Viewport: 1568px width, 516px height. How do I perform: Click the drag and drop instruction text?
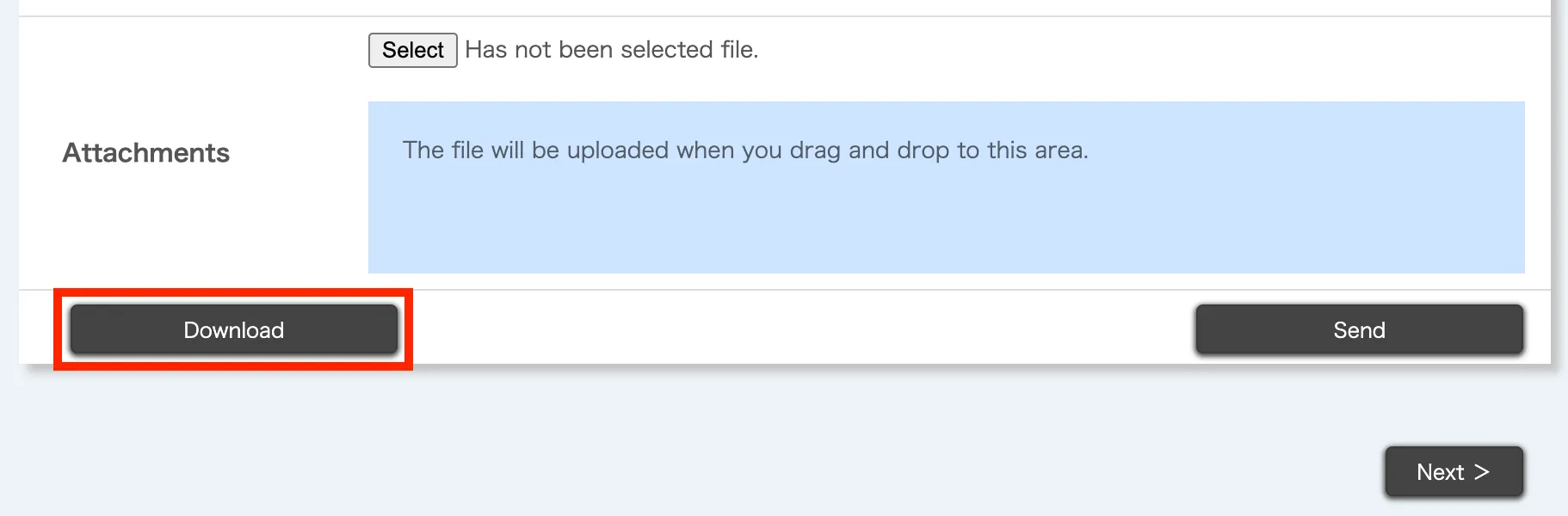(745, 150)
